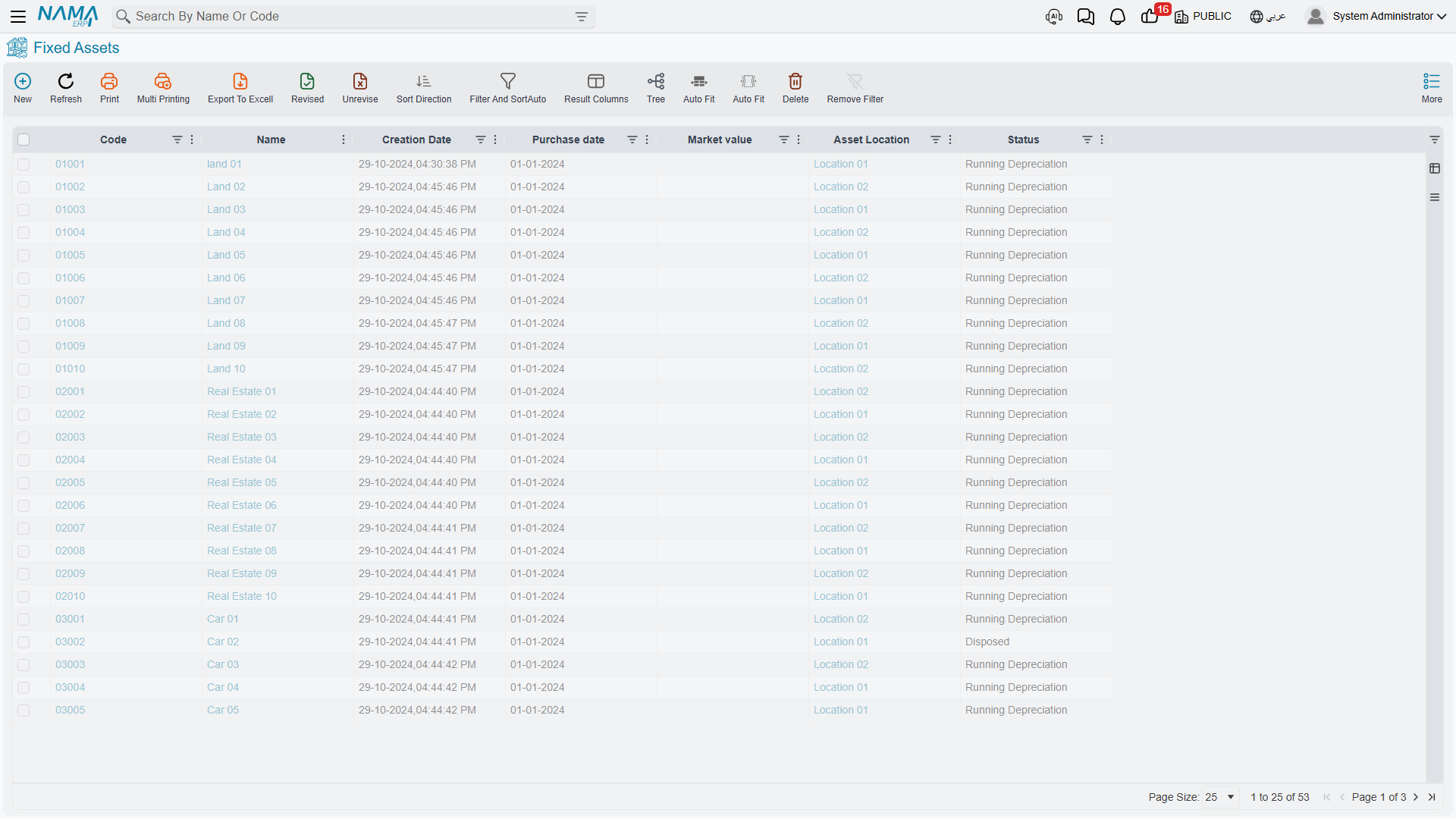Image resolution: width=1456 pixels, height=819 pixels.
Task: Open the Status column filter
Action: pos(1087,140)
